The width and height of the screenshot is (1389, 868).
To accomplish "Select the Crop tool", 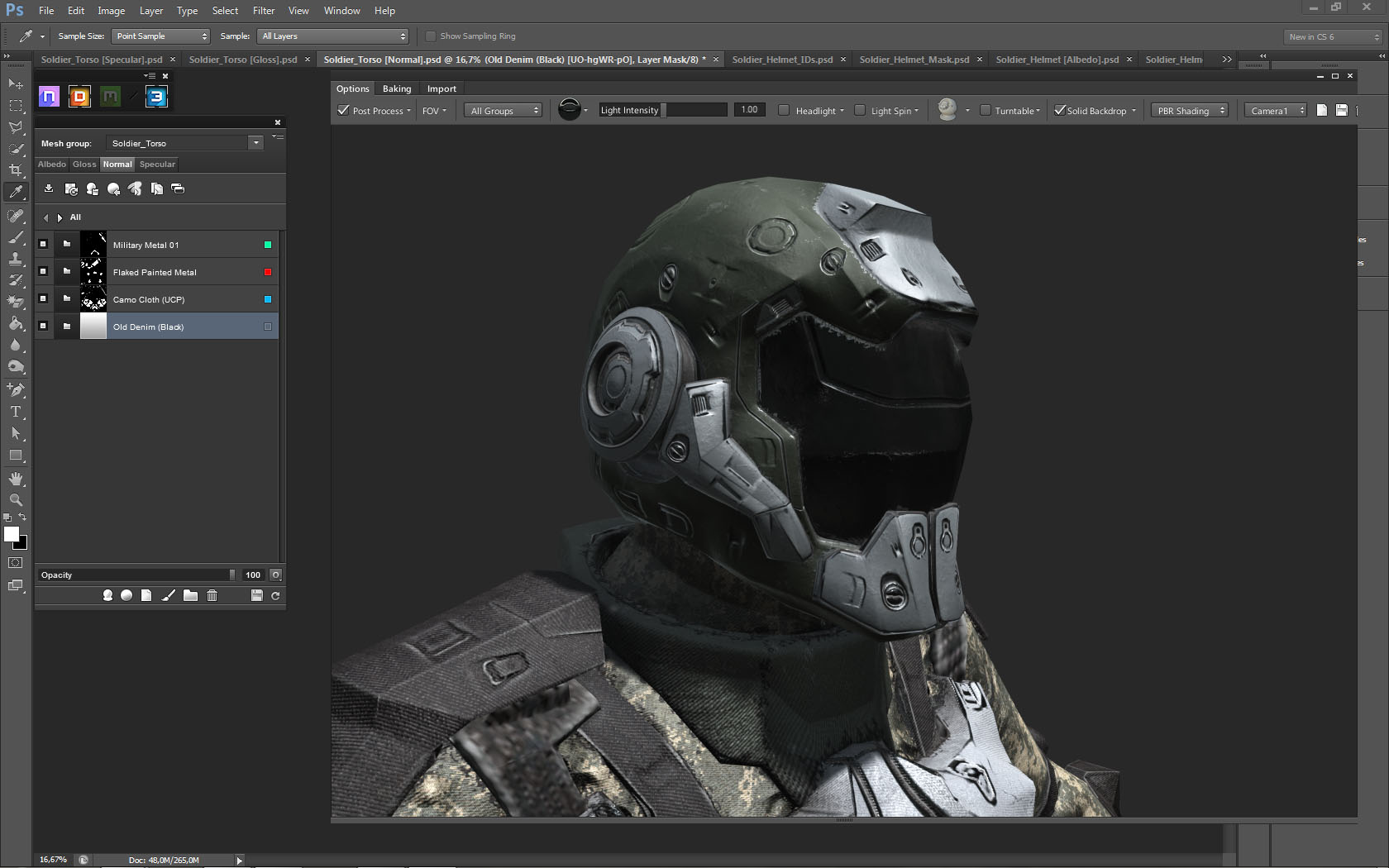I will (16, 170).
